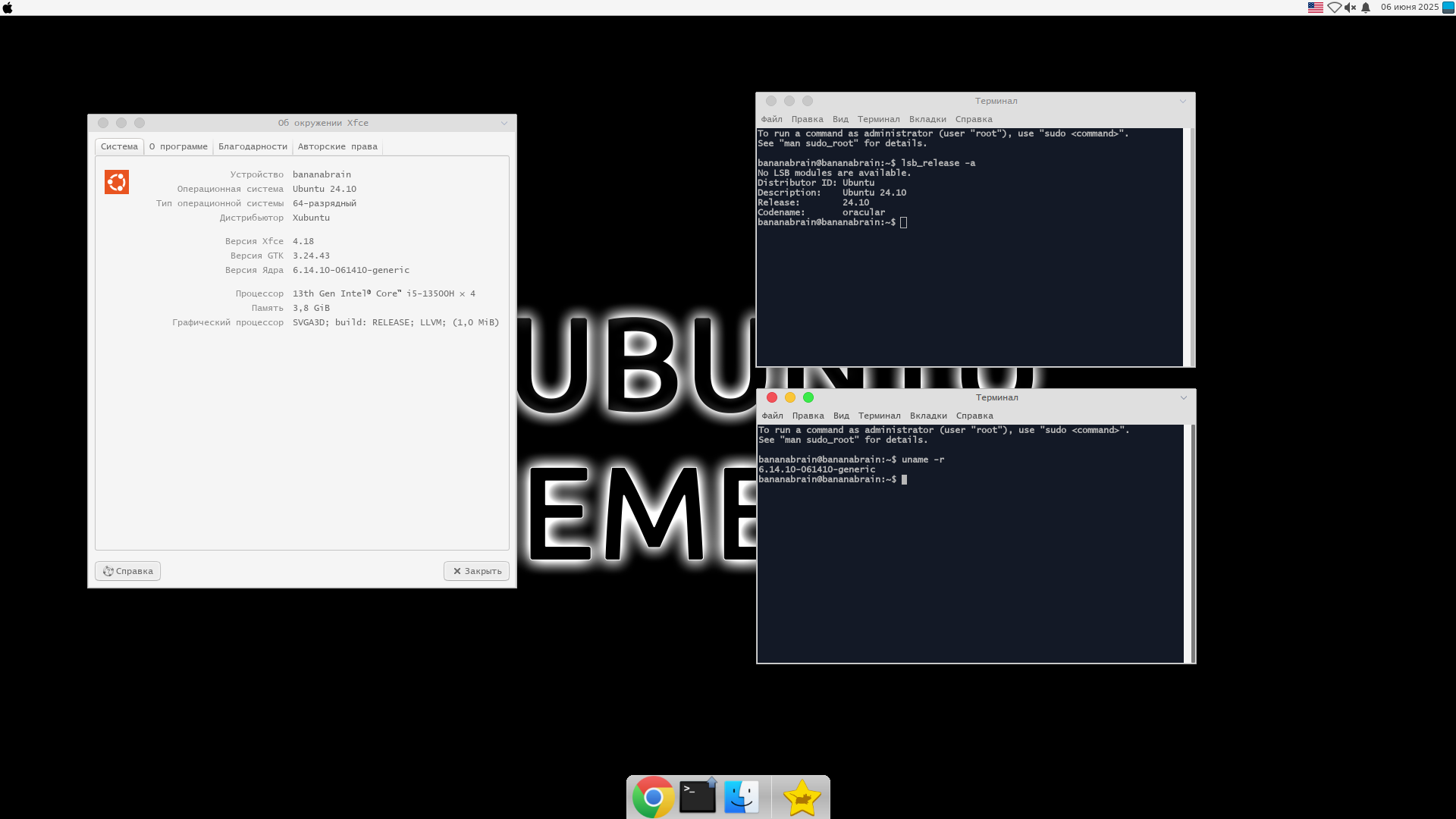Click yellow minimize button of lower terminal
Screen dimensions: 1456x819
pyautogui.click(x=790, y=397)
